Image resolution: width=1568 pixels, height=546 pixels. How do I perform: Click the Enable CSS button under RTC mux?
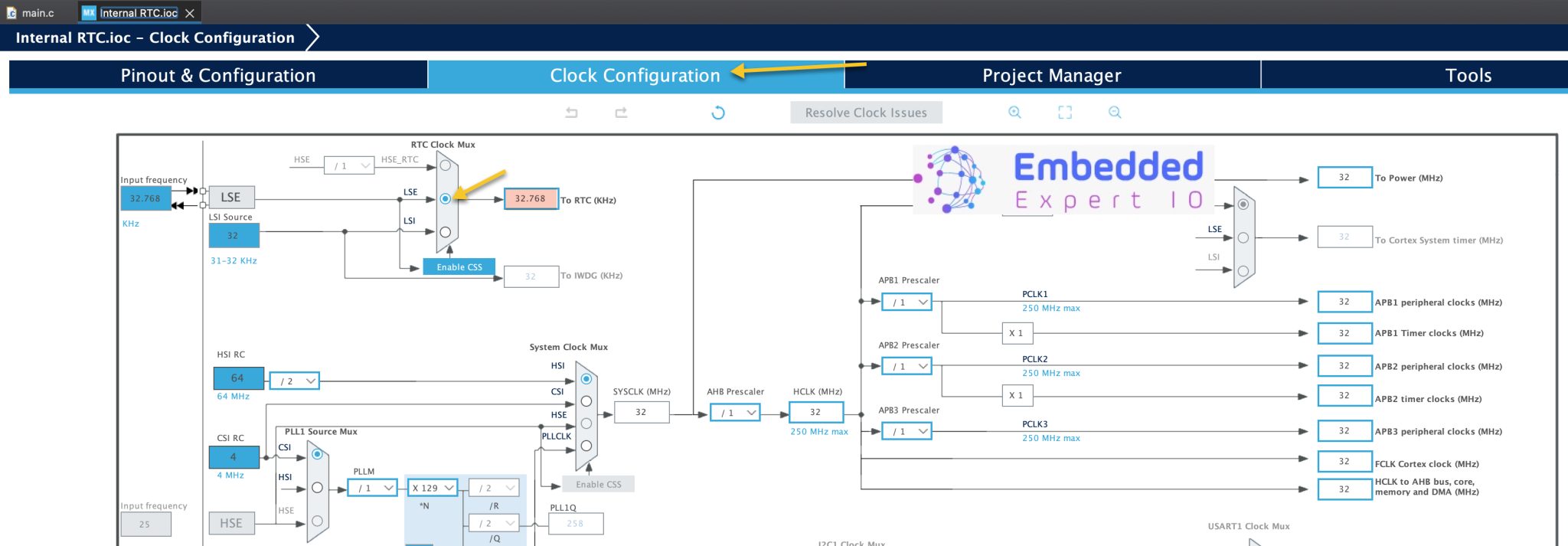pos(459,267)
